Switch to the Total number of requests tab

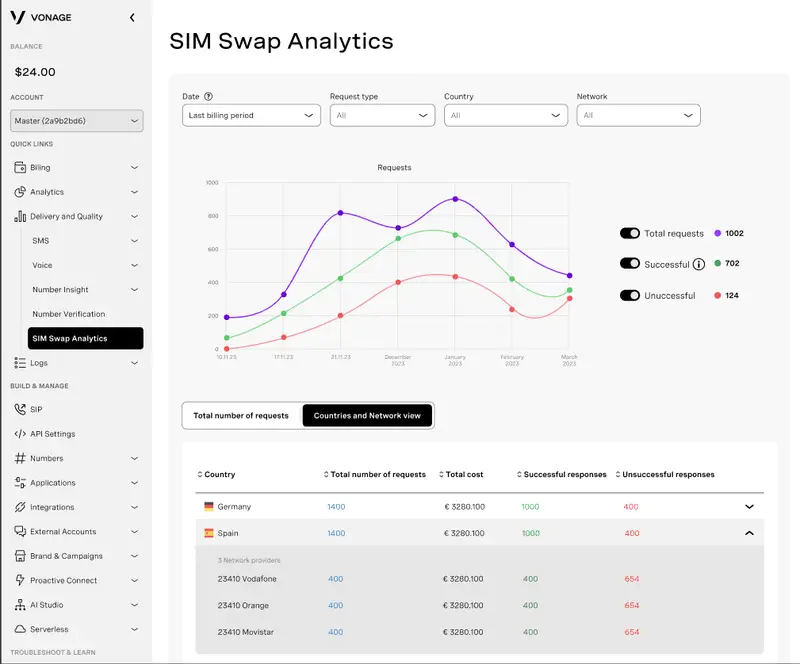coord(241,416)
